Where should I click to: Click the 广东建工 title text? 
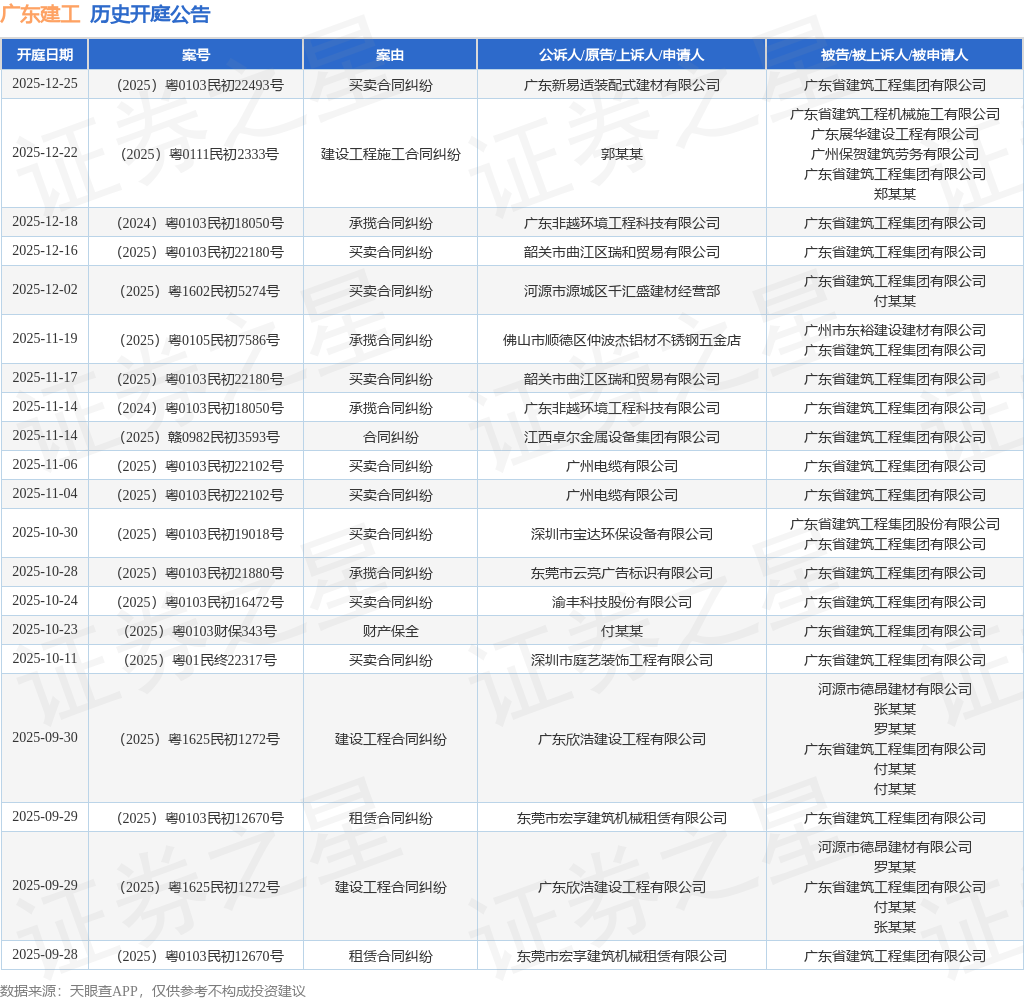click(40, 14)
